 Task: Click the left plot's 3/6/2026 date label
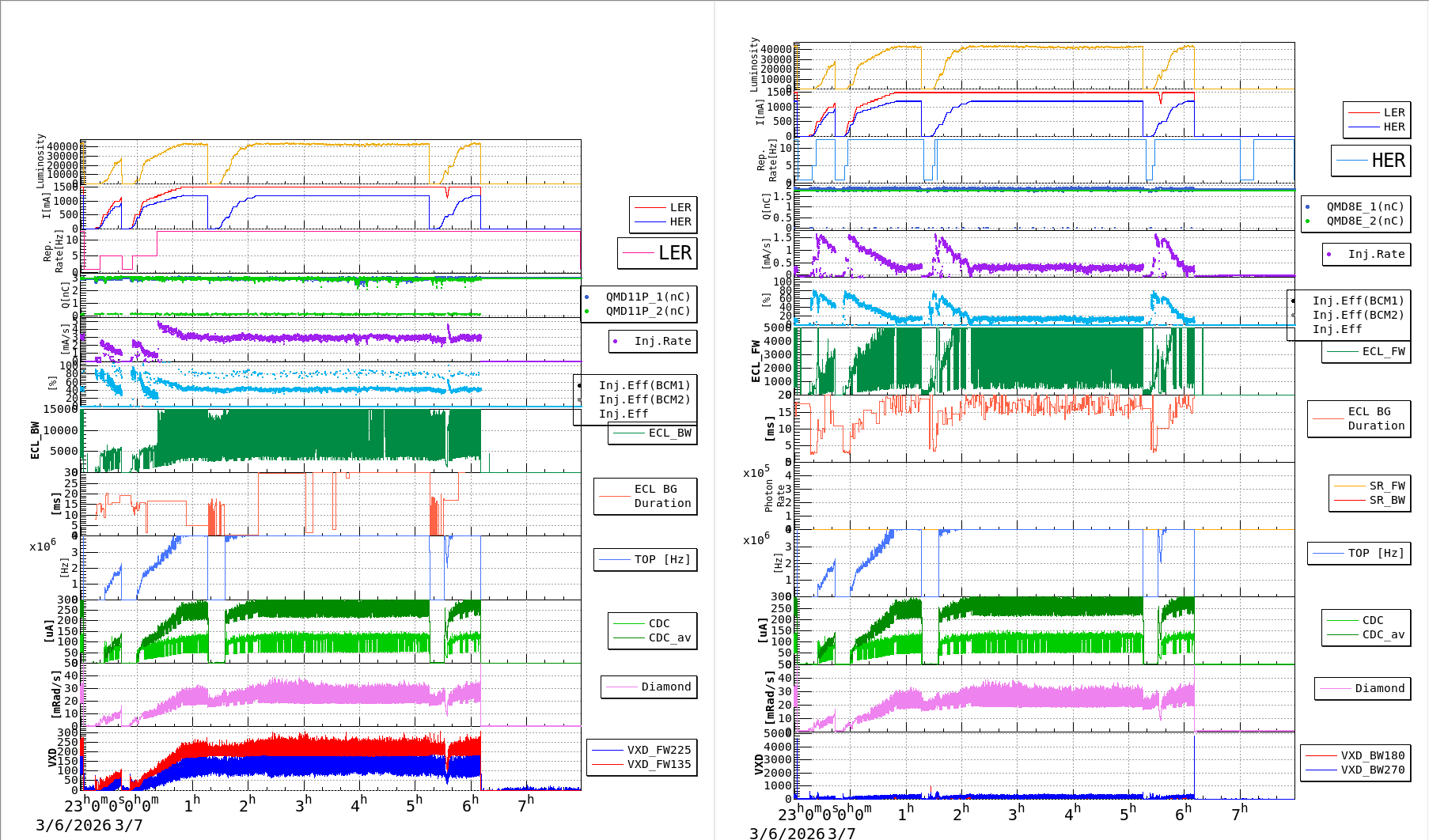point(73,826)
